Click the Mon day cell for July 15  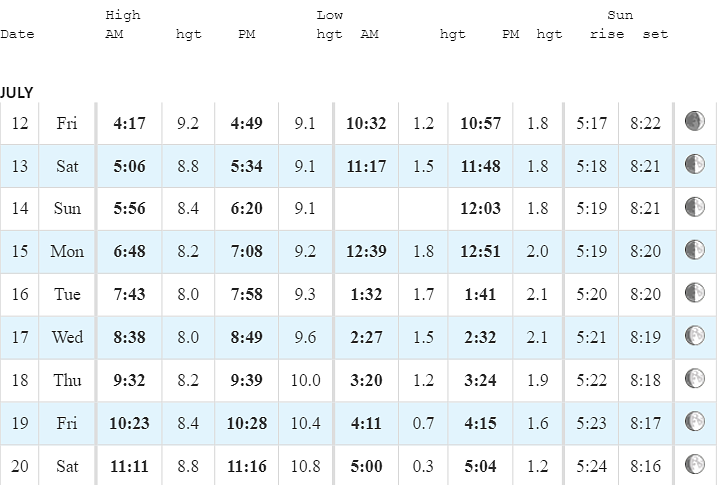(x=67, y=251)
